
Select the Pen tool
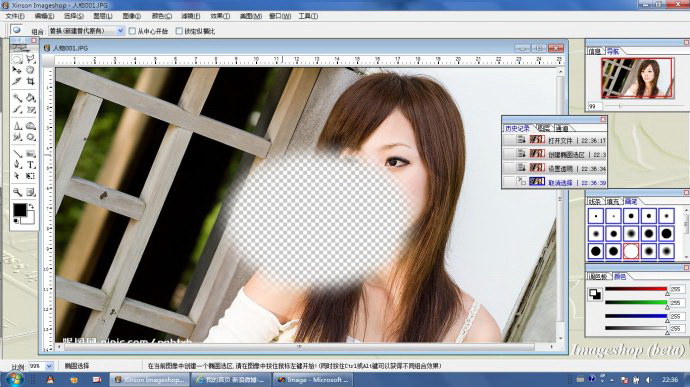[17, 165]
